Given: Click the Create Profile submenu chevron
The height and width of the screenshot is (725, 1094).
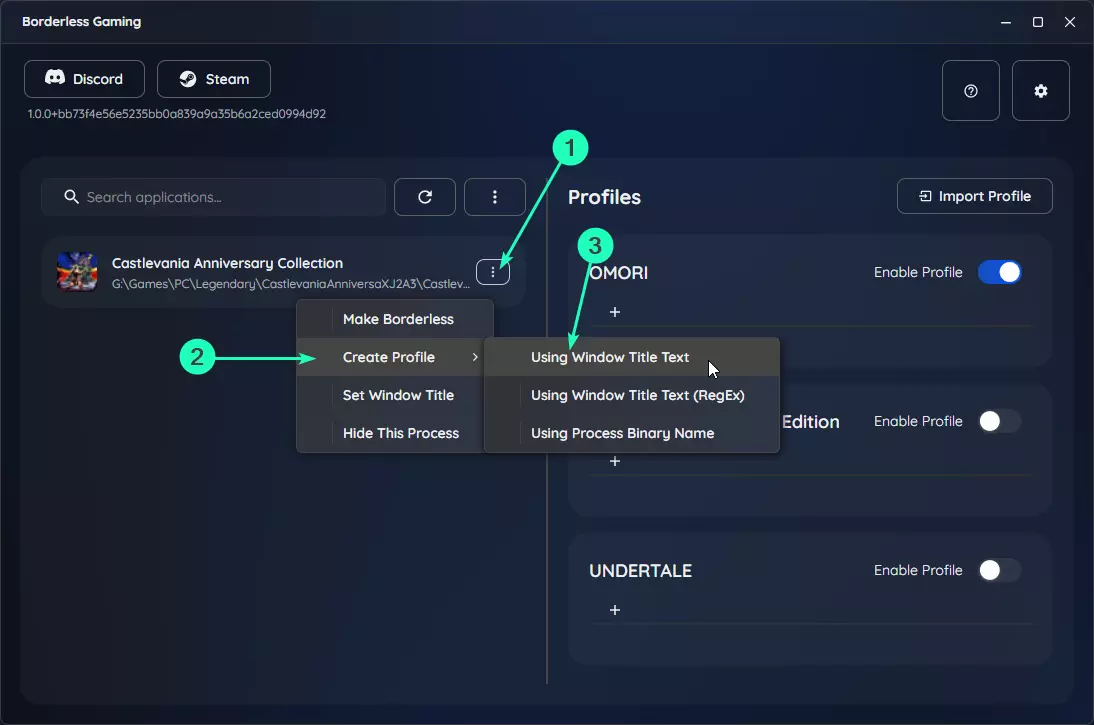Looking at the screenshot, I should click(475, 357).
